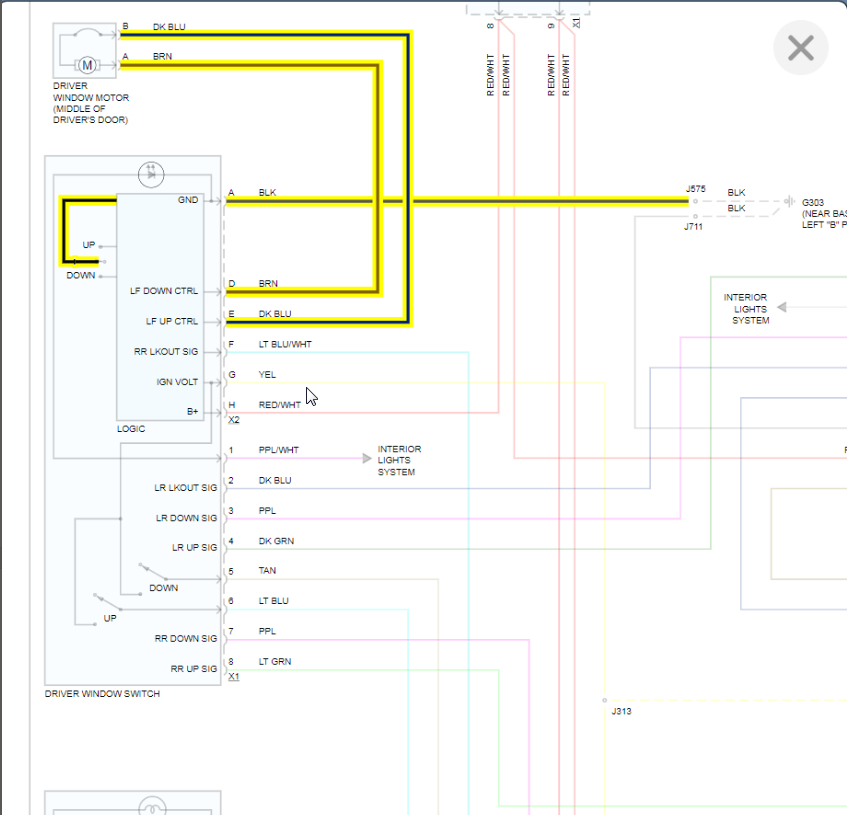
Task: Click the highlighted BLK ground wire
Action: [456, 201]
